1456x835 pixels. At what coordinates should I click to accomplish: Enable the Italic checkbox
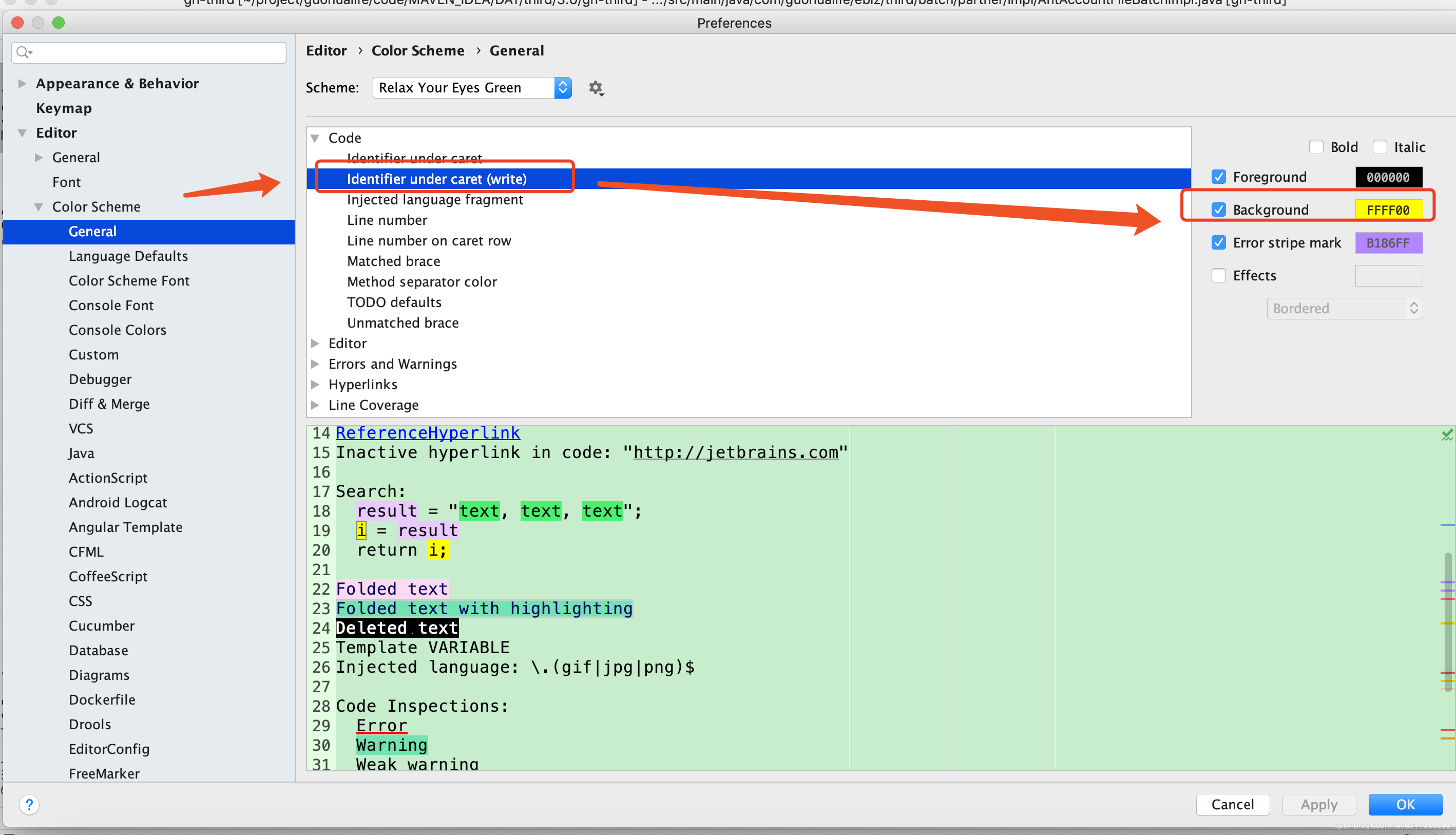point(1380,147)
